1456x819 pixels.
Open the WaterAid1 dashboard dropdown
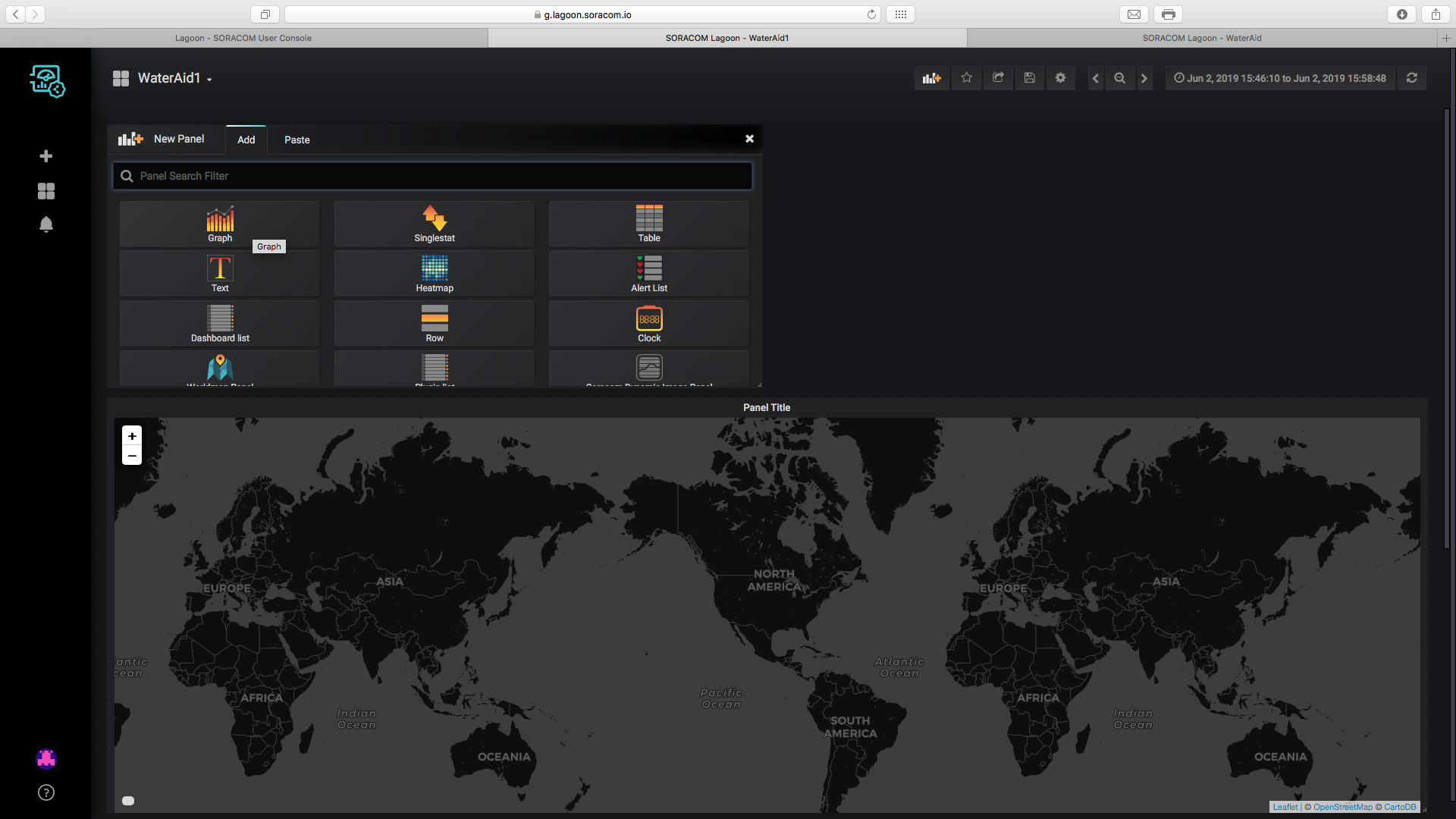[x=174, y=78]
